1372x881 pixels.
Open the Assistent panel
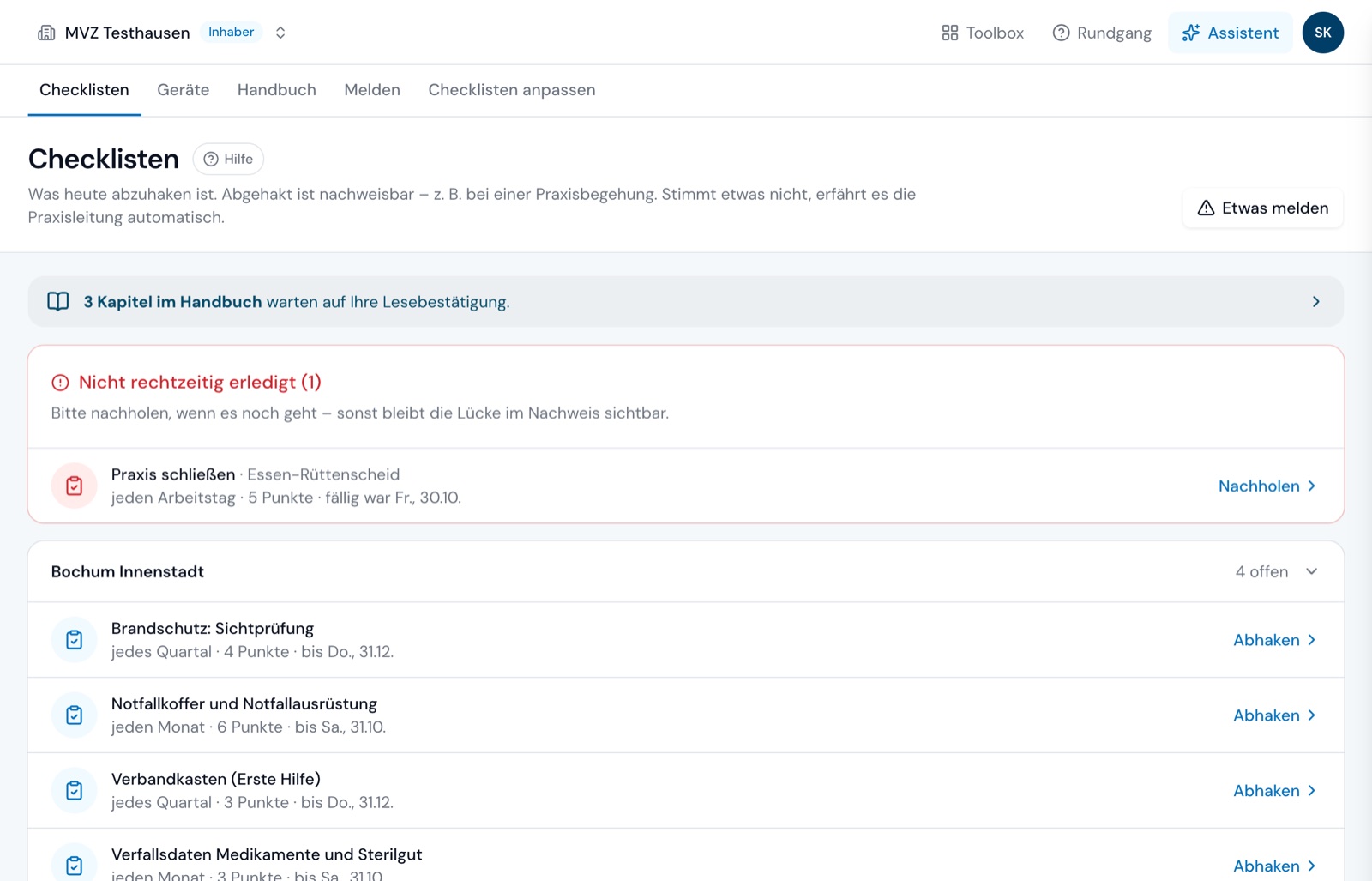(1230, 33)
